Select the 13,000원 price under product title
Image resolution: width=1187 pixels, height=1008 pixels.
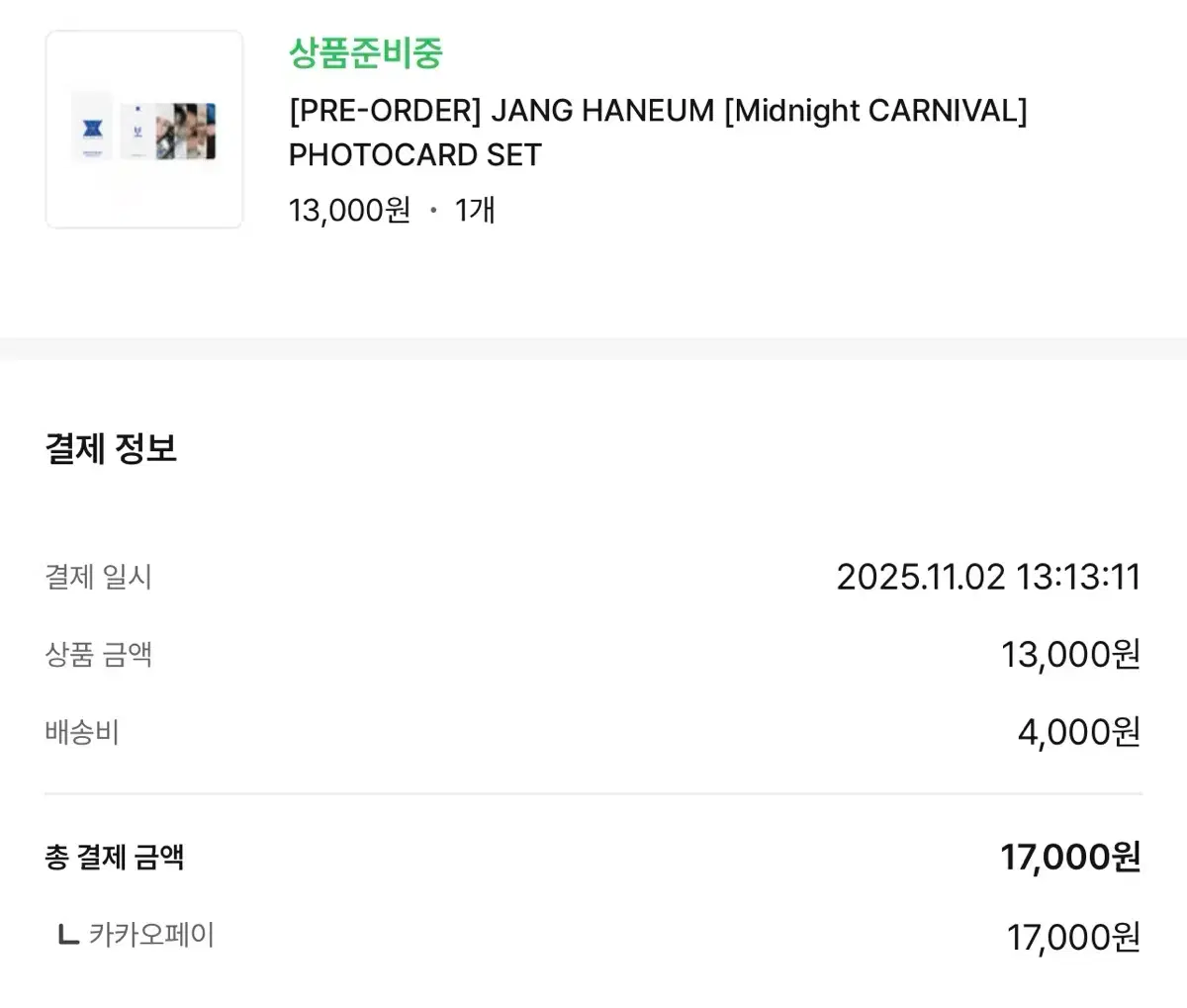pyautogui.click(x=349, y=210)
